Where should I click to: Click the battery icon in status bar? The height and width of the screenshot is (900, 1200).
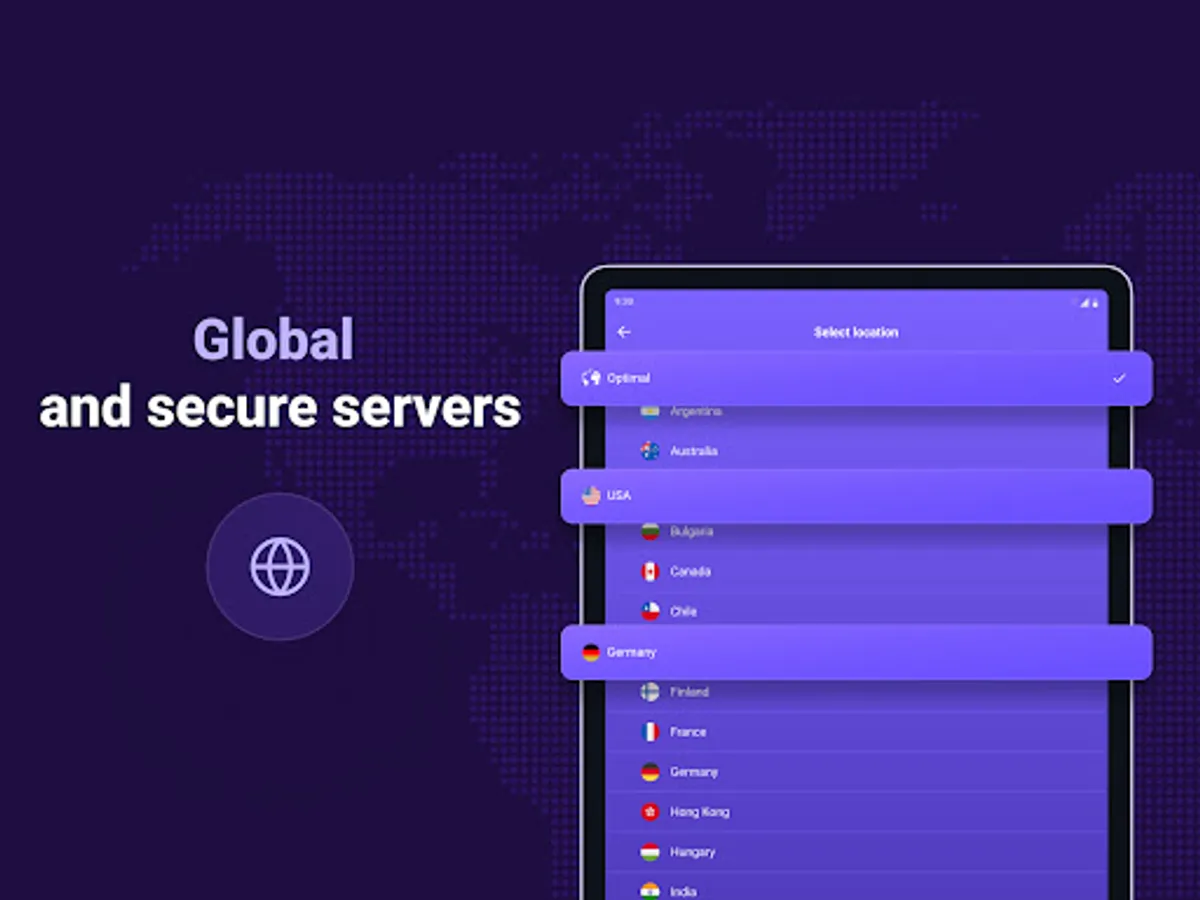1096,301
